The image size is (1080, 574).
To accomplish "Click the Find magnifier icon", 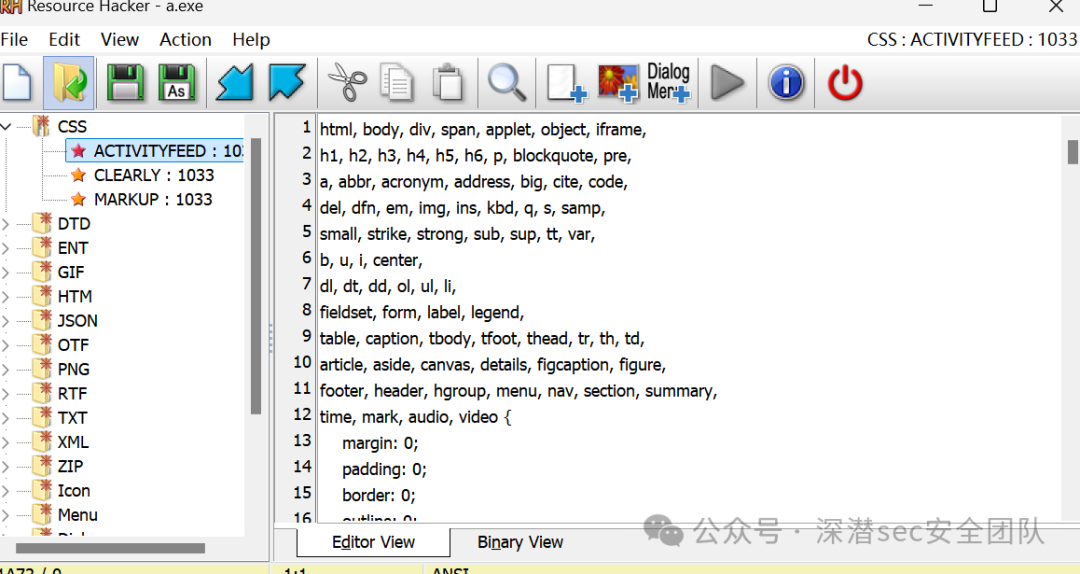I will (x=507, y=83).
